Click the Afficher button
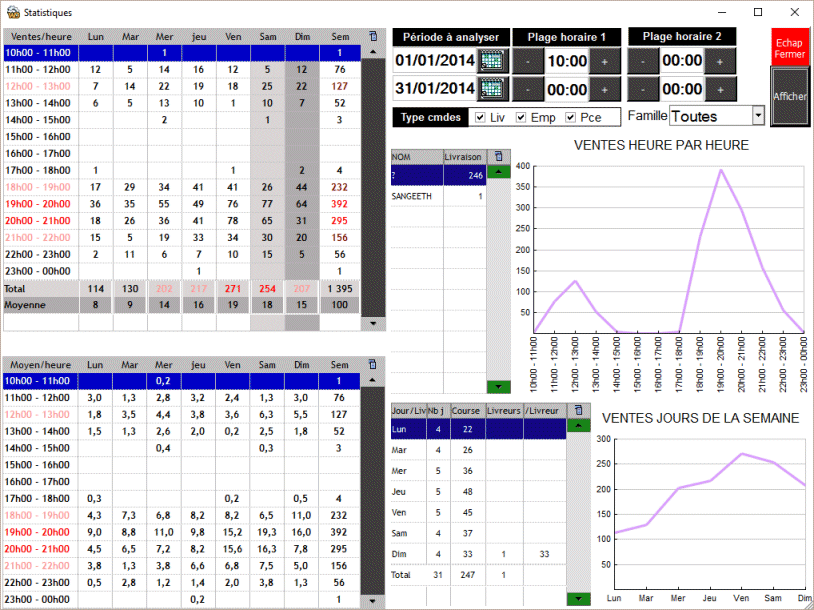 pyautogui.click(x=789, y=97)
